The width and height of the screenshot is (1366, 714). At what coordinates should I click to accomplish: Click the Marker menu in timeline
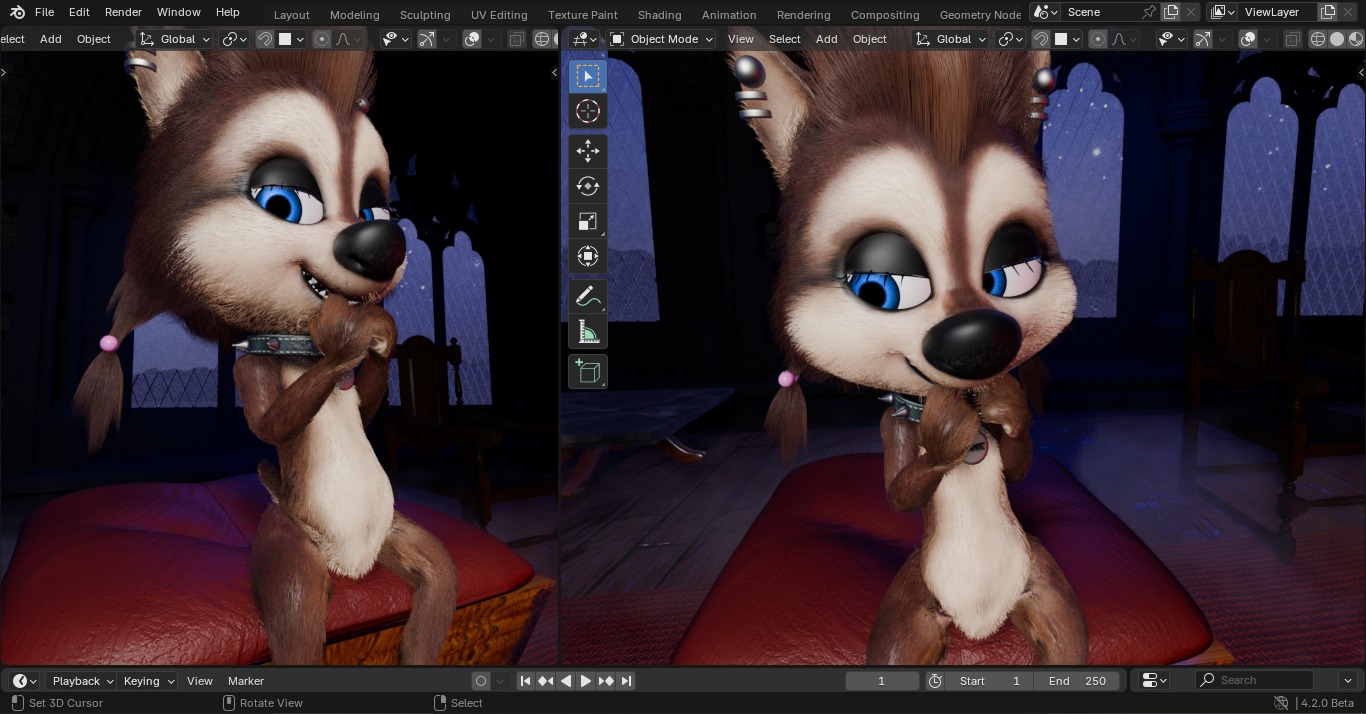(246, 681)
